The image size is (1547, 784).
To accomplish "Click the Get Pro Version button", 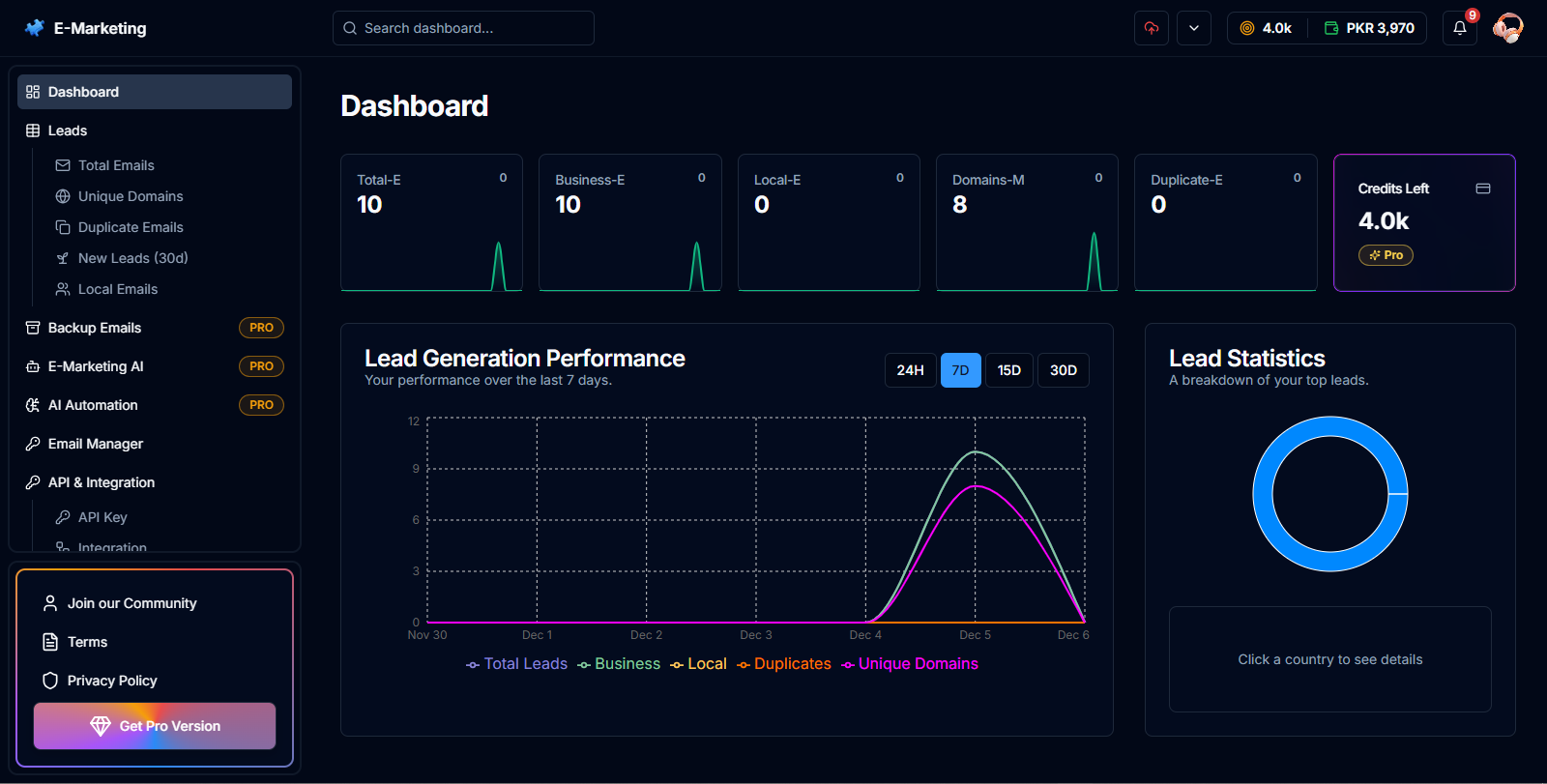I will coord(155,726).
